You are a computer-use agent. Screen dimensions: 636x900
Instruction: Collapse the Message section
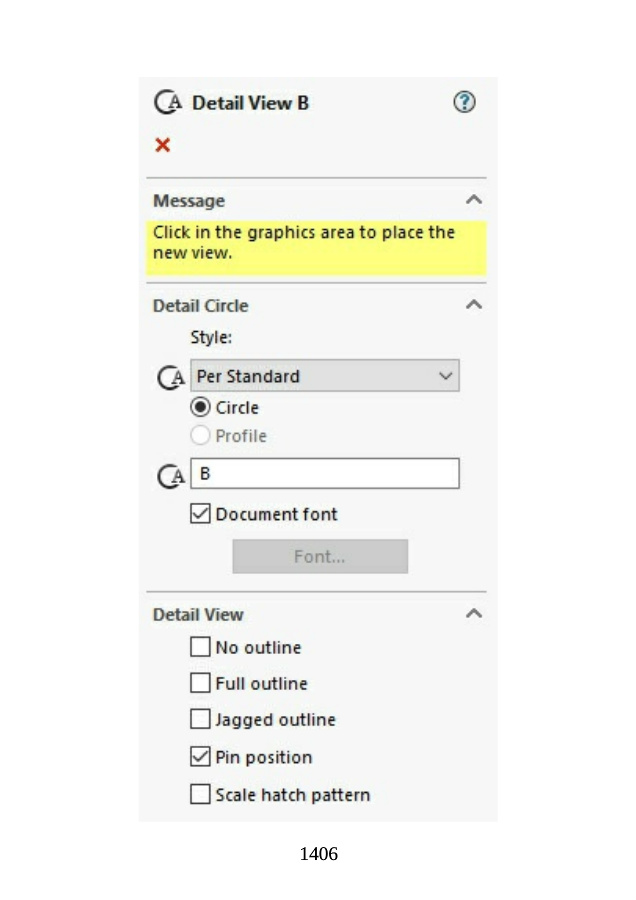(x=474, y=200)
